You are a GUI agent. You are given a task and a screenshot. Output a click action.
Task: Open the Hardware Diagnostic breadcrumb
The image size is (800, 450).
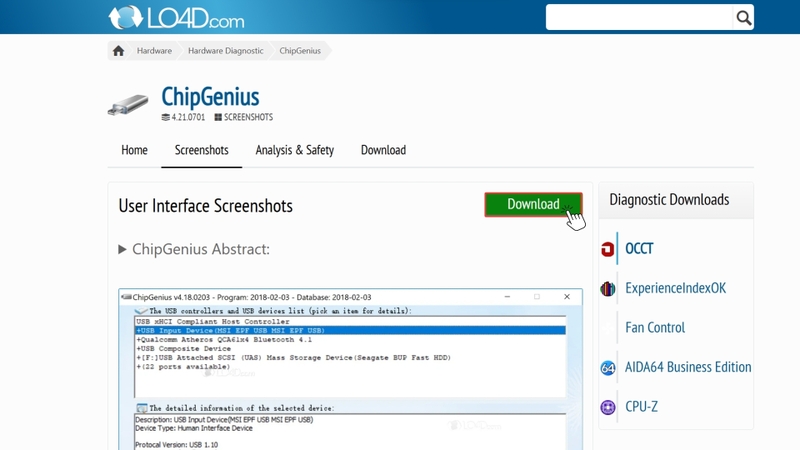[226, 51]
